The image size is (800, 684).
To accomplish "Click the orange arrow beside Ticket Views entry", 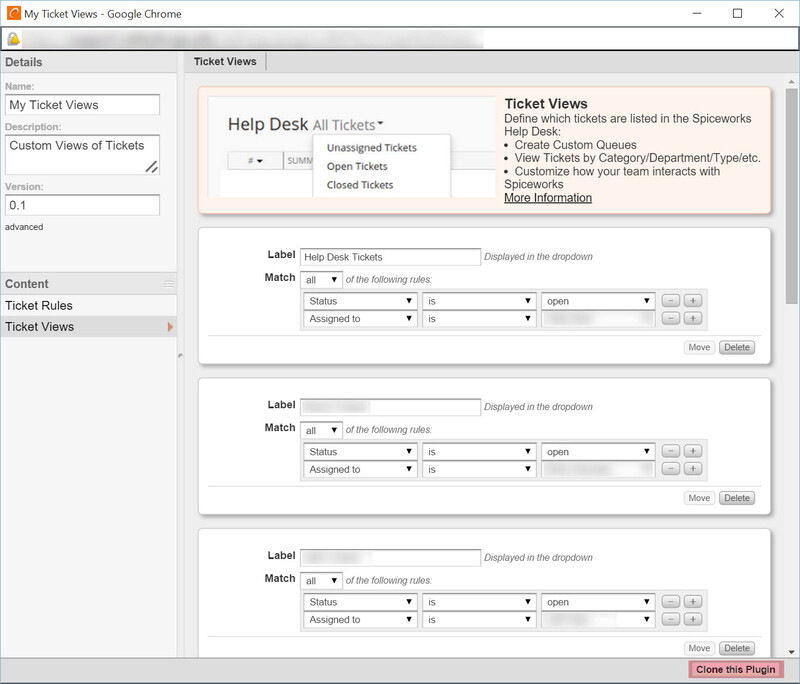I will pyautogui.click(x=172, y=326).
